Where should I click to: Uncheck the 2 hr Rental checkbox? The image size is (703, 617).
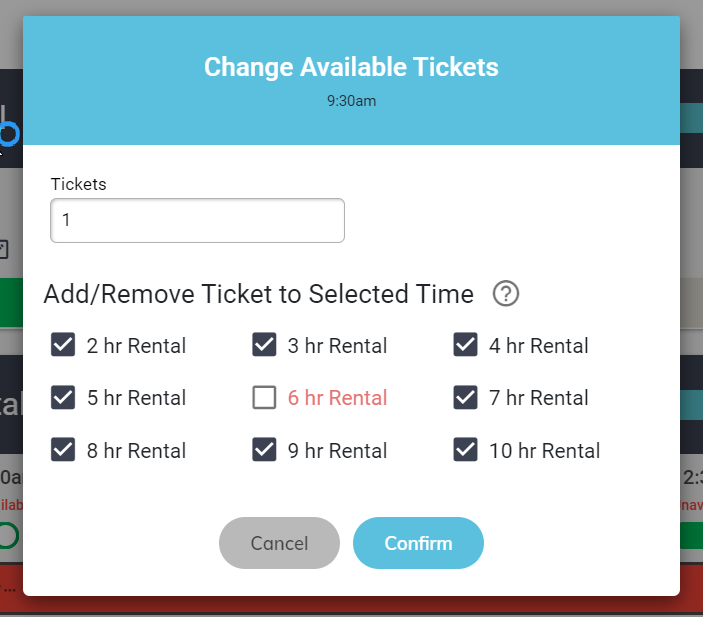pyautogui.click(x=63, y=345)
